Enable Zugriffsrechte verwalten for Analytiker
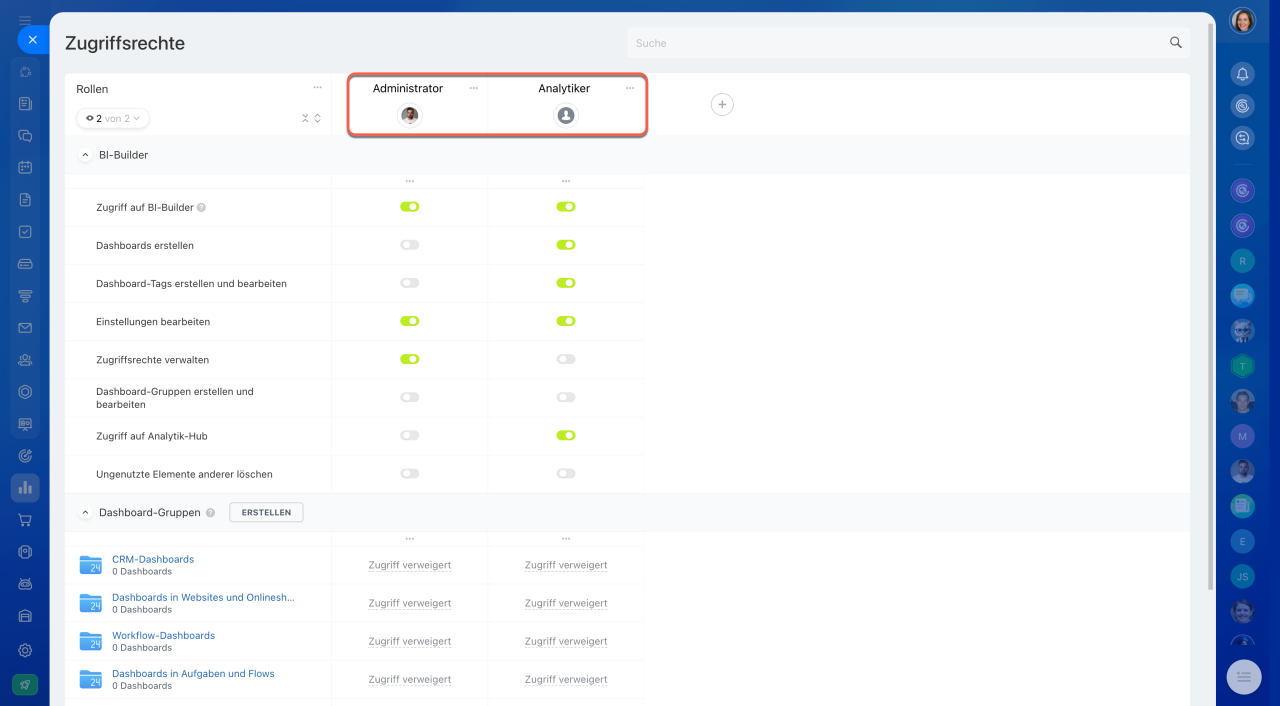This screenshot has height=706, width=1280. point(566,359)
